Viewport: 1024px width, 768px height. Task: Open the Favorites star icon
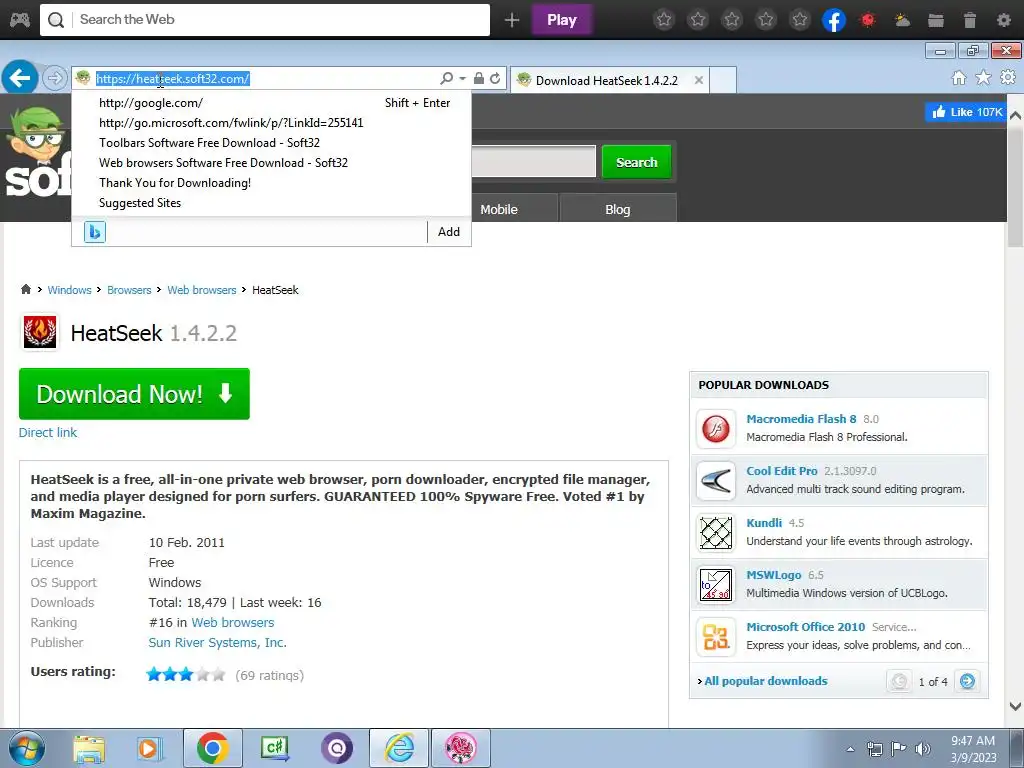point(983,78)
